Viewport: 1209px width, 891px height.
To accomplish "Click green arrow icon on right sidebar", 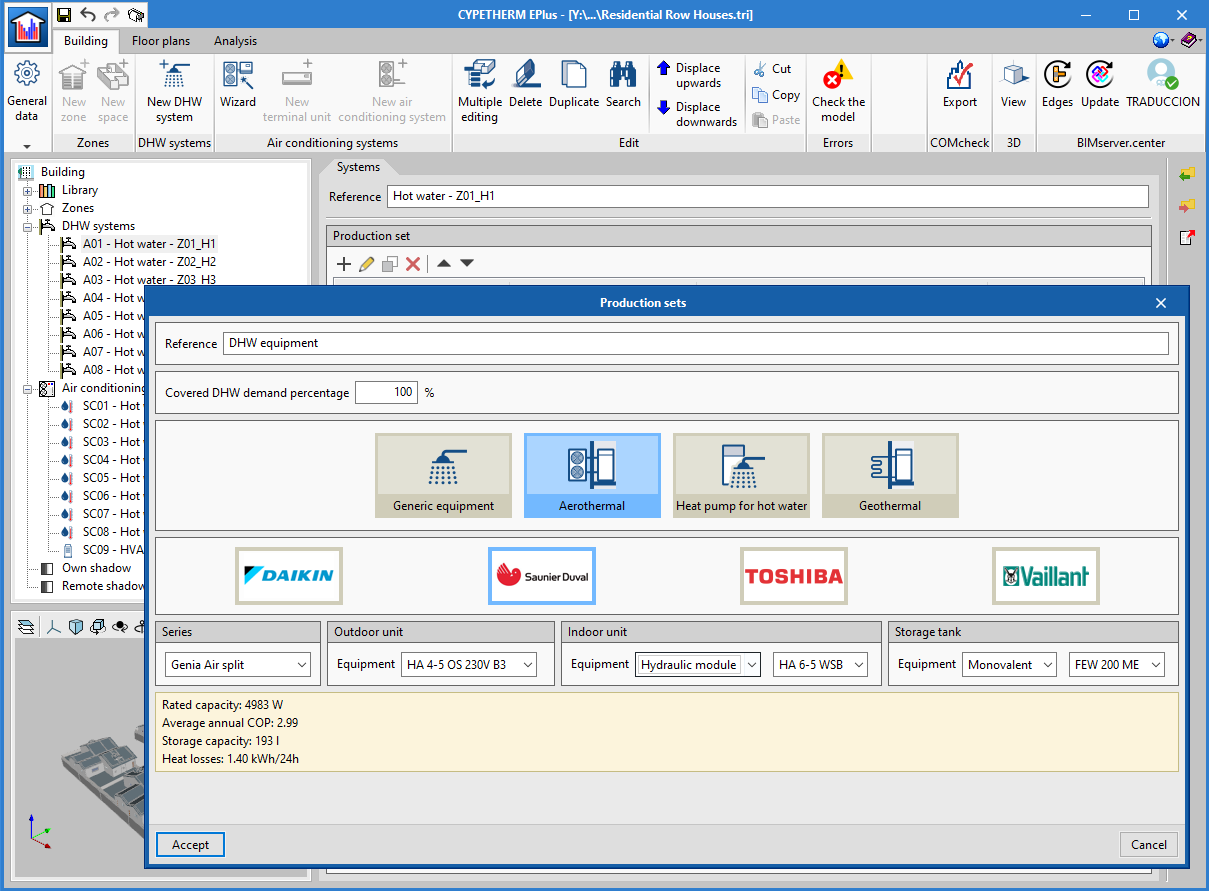I will pyautogui.click(x=1187, y=175).
